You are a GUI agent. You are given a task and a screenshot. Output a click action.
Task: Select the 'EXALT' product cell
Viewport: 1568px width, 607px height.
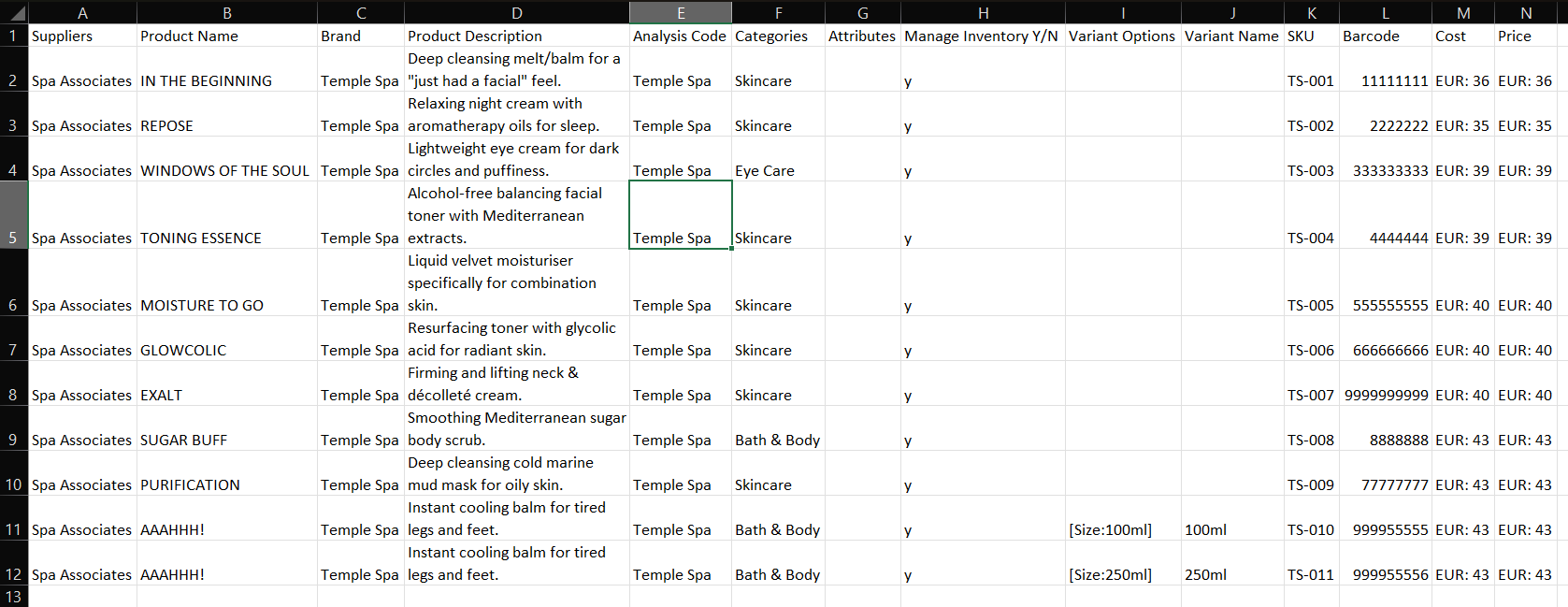pos(227,383)
